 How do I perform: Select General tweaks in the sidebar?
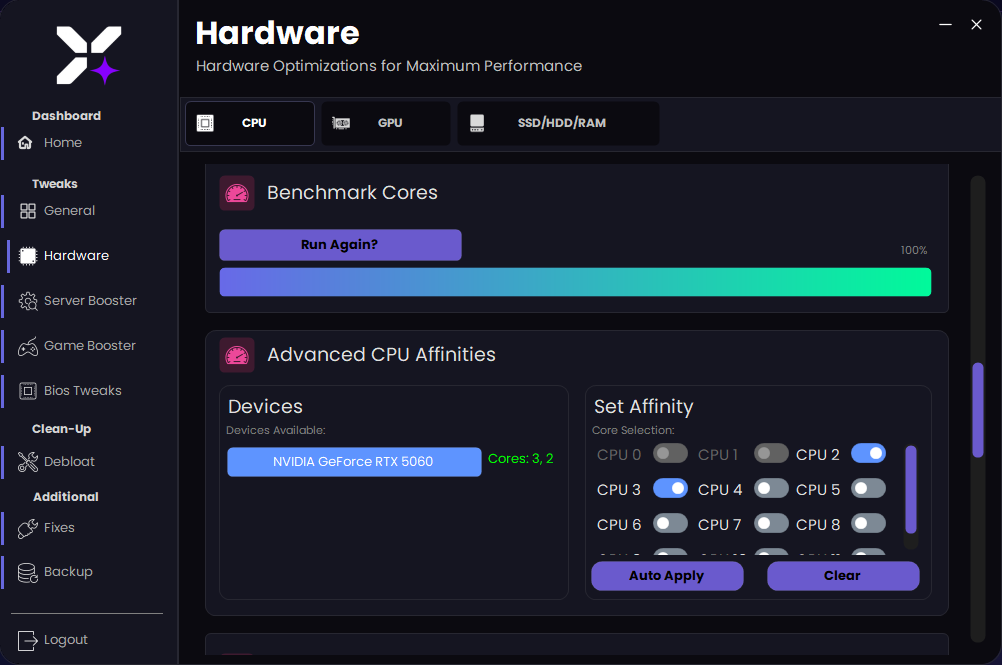(70, 210)
